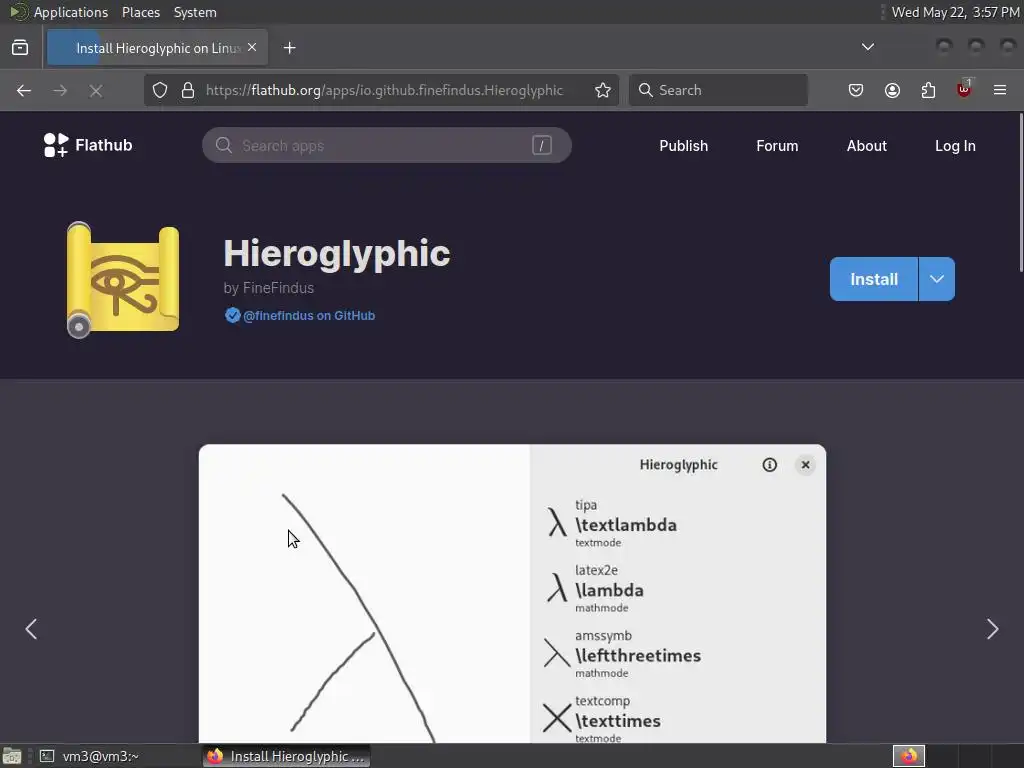
Task: Open a new browser tab
Action: coord(289,48)
